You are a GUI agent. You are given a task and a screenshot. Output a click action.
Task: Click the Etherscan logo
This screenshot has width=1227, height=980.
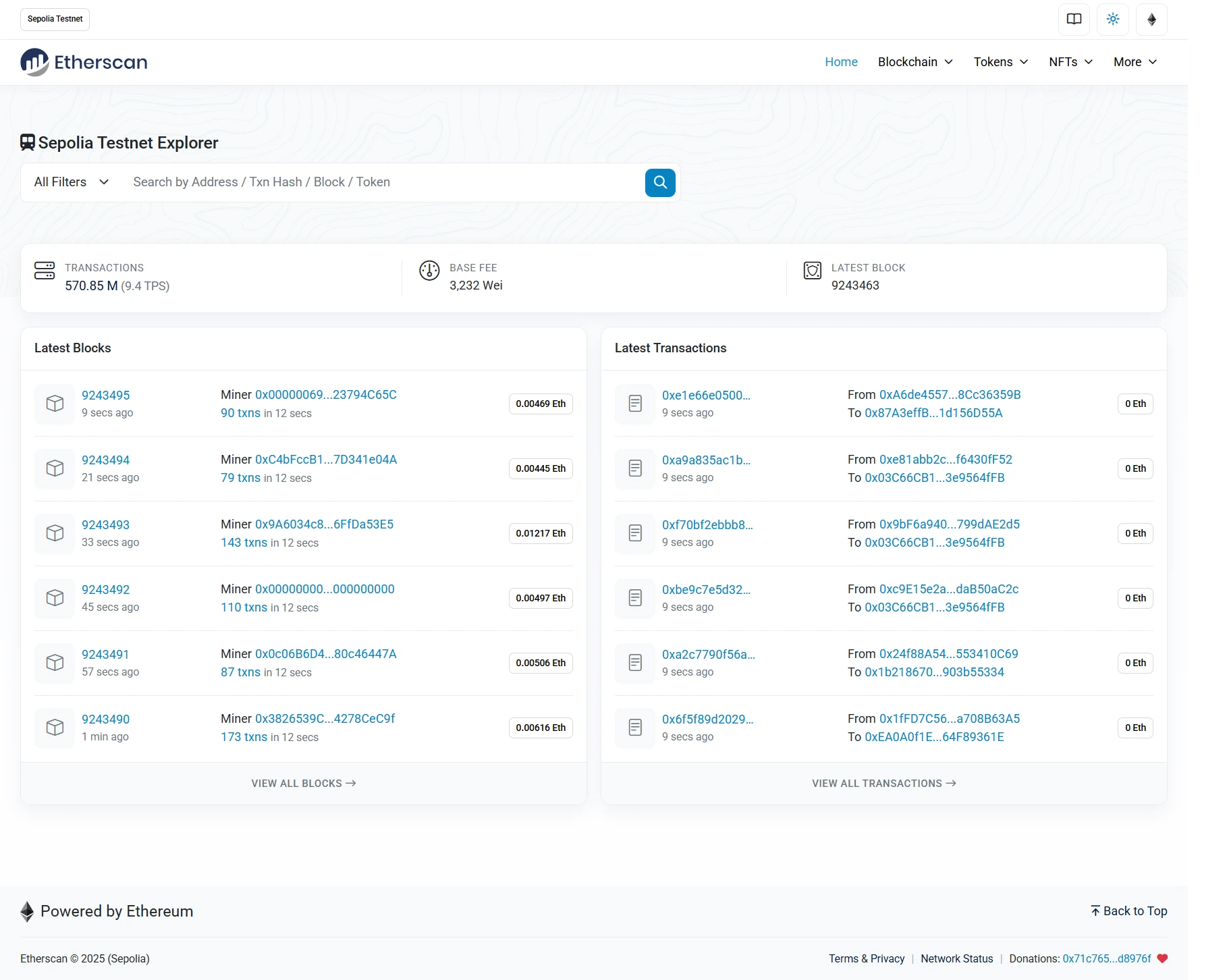click(84, 62)
